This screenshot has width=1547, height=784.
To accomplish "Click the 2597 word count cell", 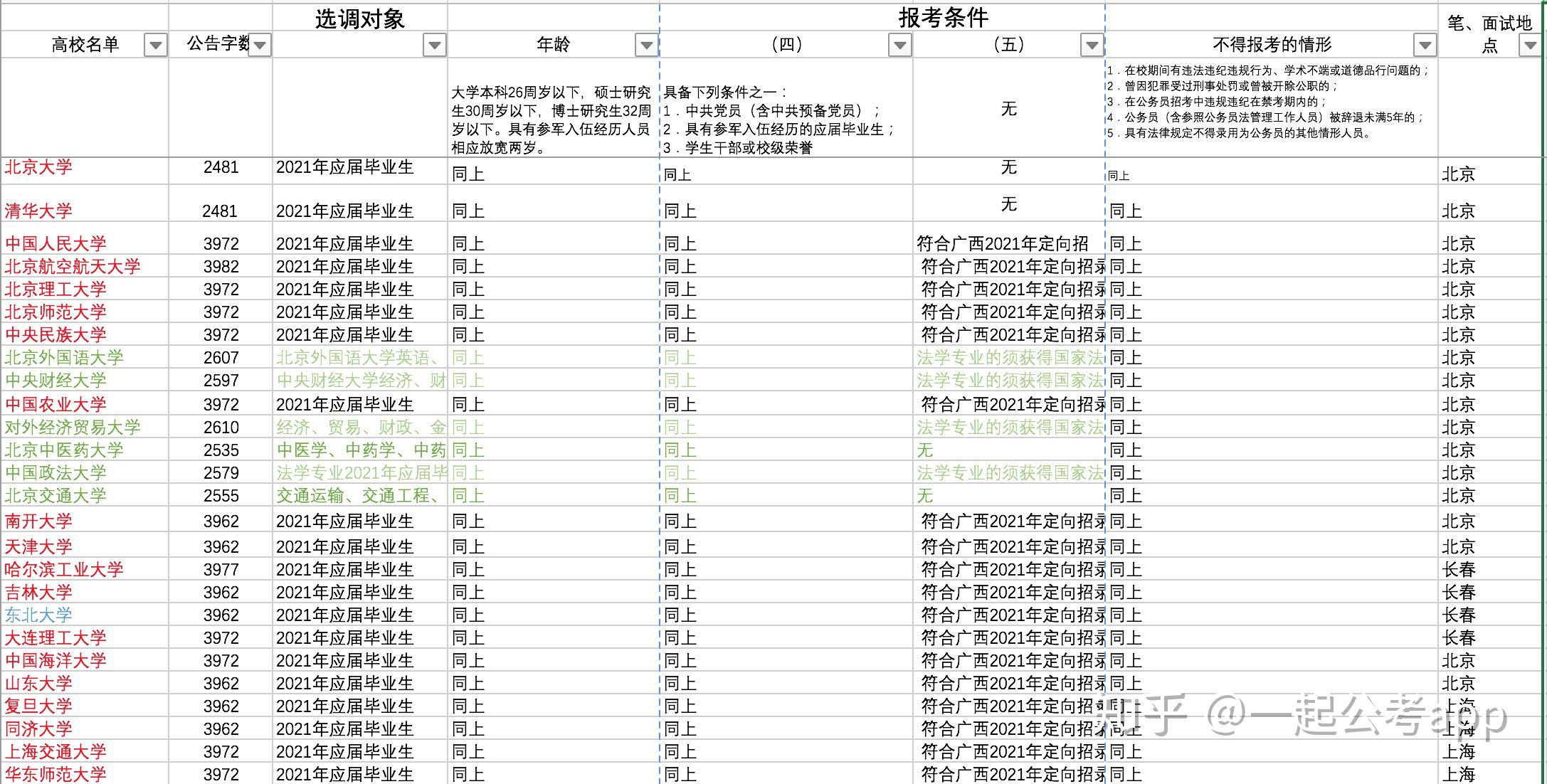I will [221, 380].
